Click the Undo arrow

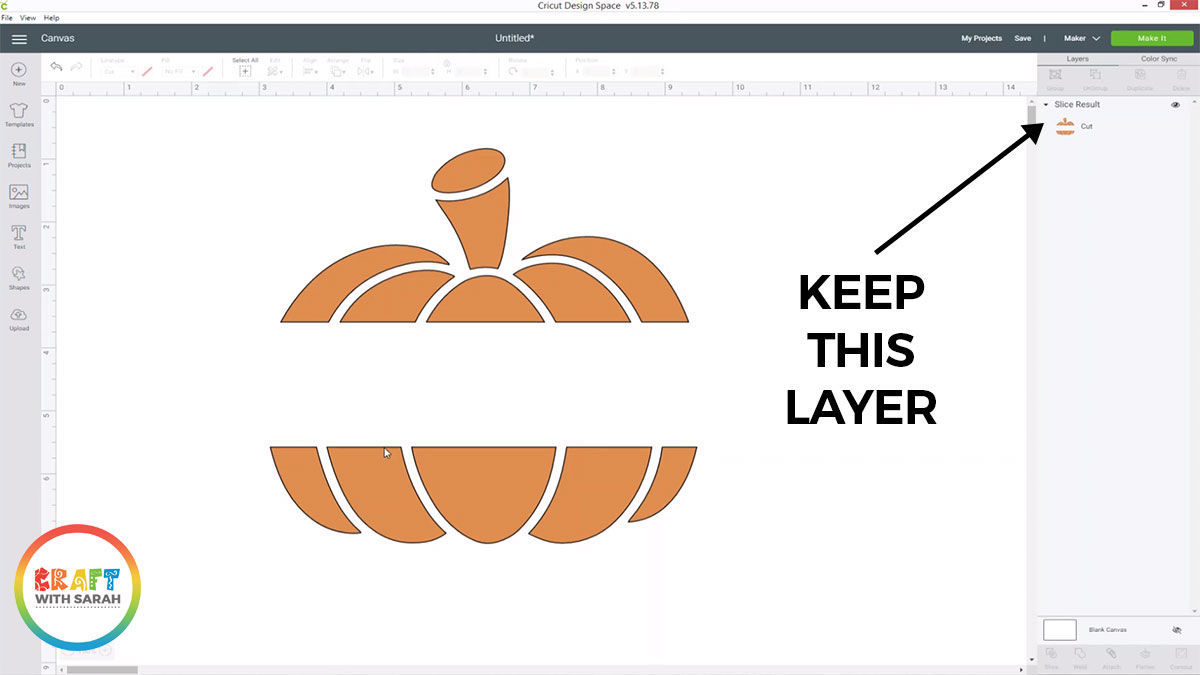[56, 67]
